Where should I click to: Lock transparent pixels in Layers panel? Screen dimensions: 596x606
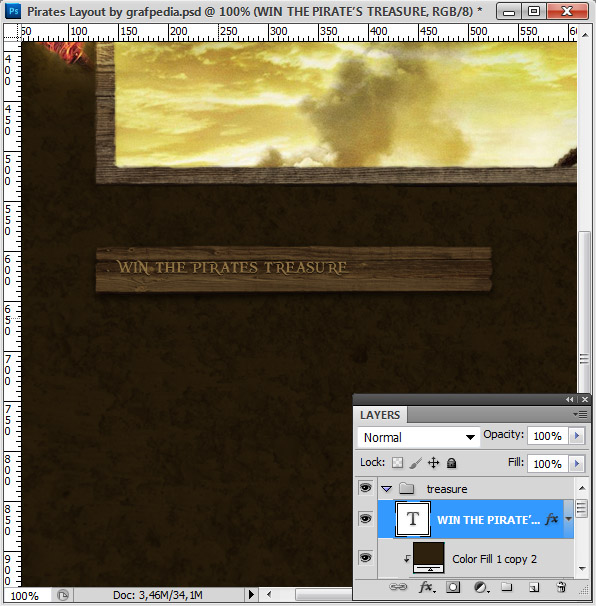tap(397, 463)
